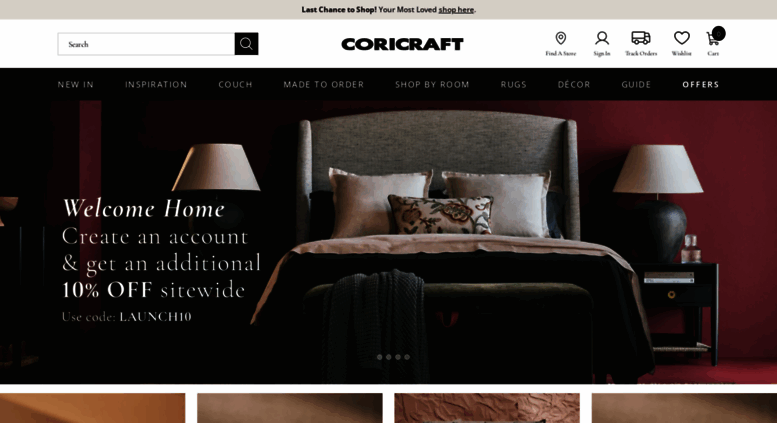Select the first carousel dot

(x=380, y=357)
